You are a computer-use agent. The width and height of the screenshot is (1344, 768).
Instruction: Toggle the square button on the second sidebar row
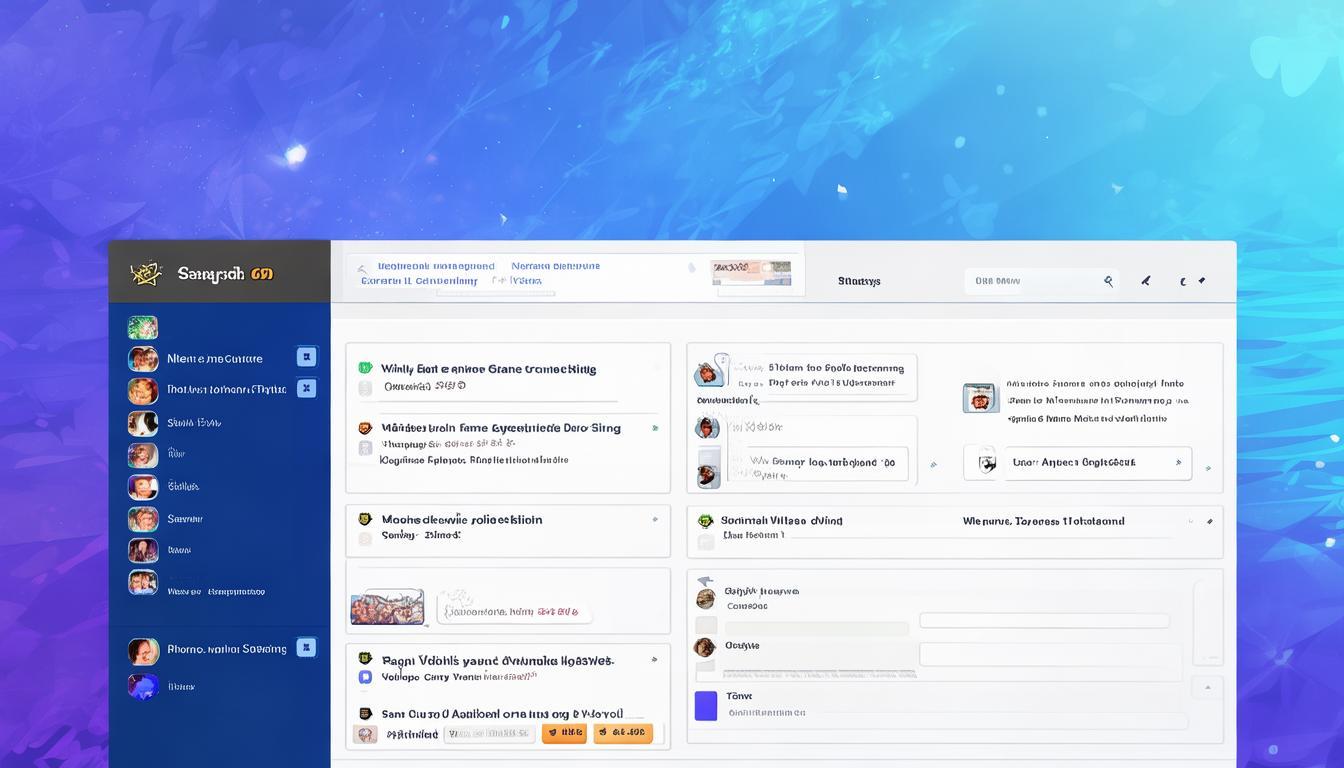(307, 357)
